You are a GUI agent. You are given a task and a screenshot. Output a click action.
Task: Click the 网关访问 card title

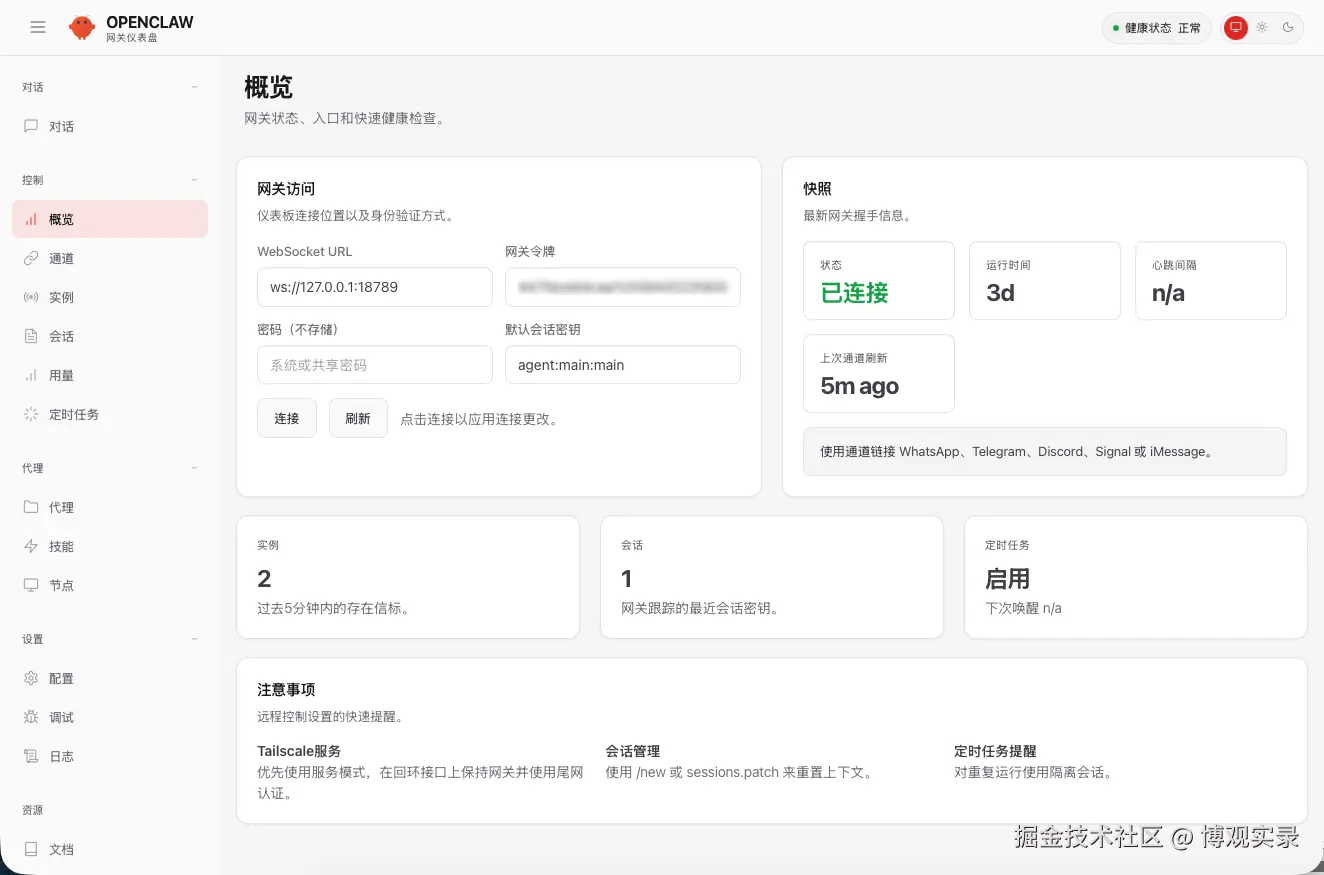(287, 188)
